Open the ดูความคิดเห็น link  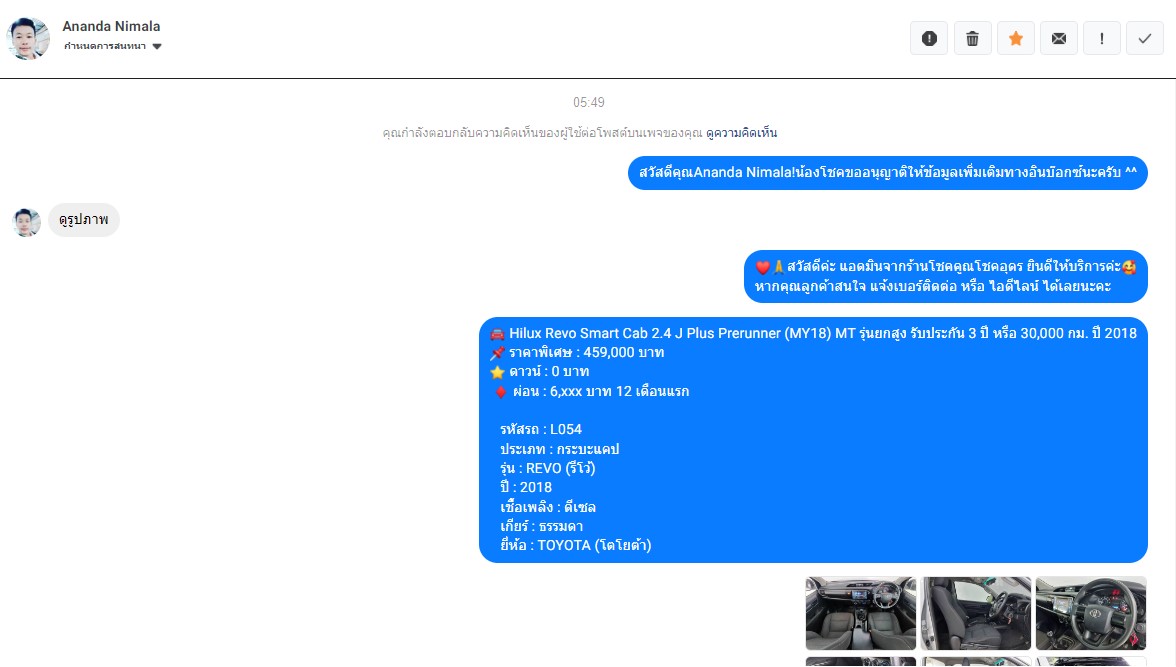point(741,133)
